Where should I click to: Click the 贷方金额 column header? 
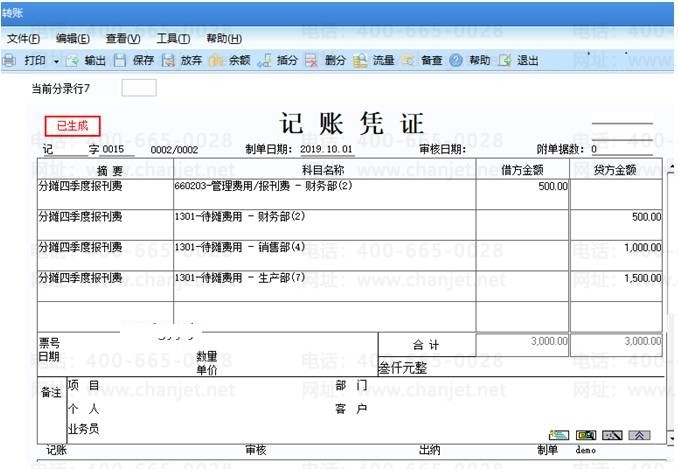[x=614, y=170]
